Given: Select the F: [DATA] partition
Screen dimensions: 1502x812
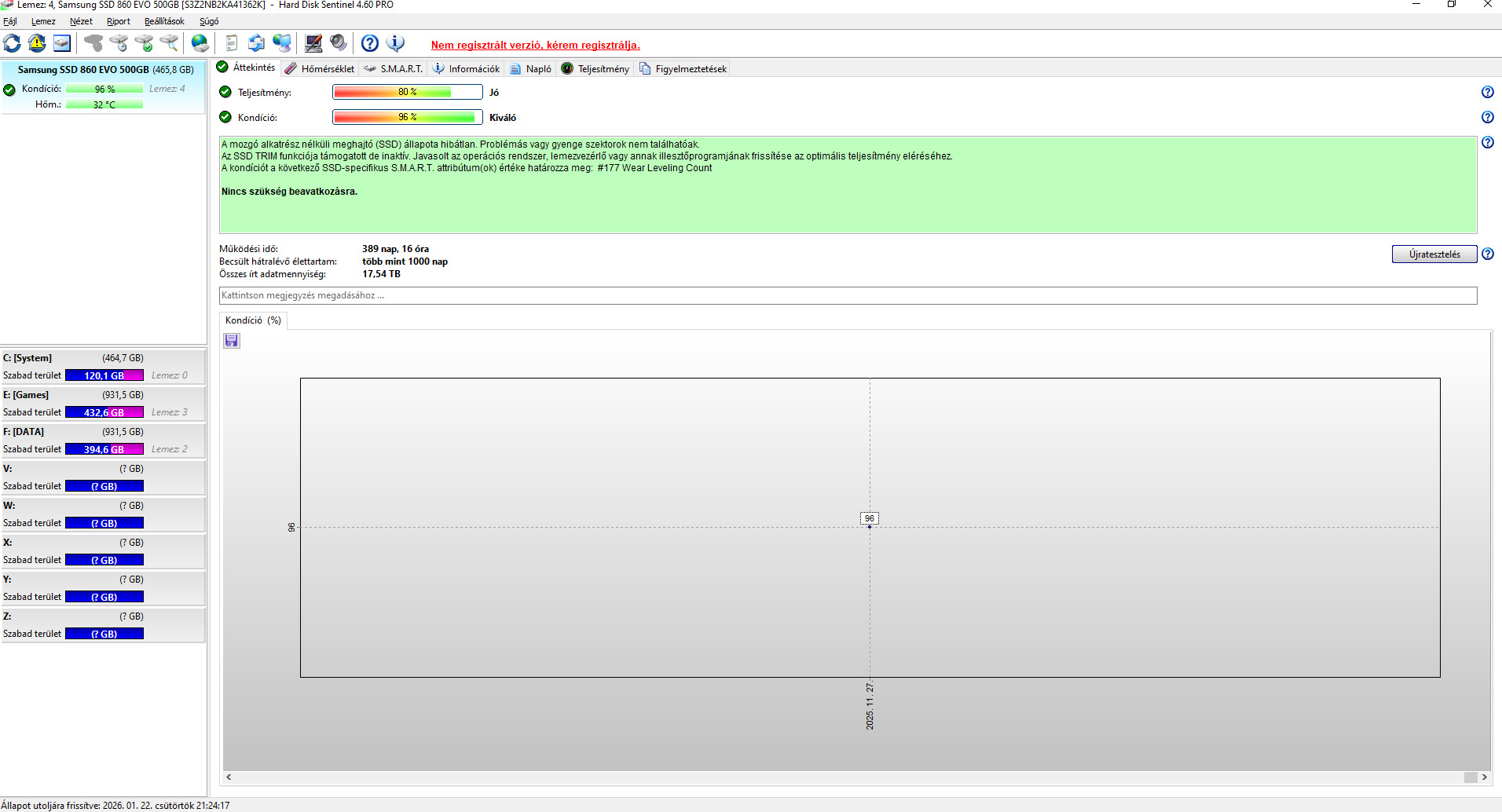Looking at the screenshot, I should tap(104, 441).
